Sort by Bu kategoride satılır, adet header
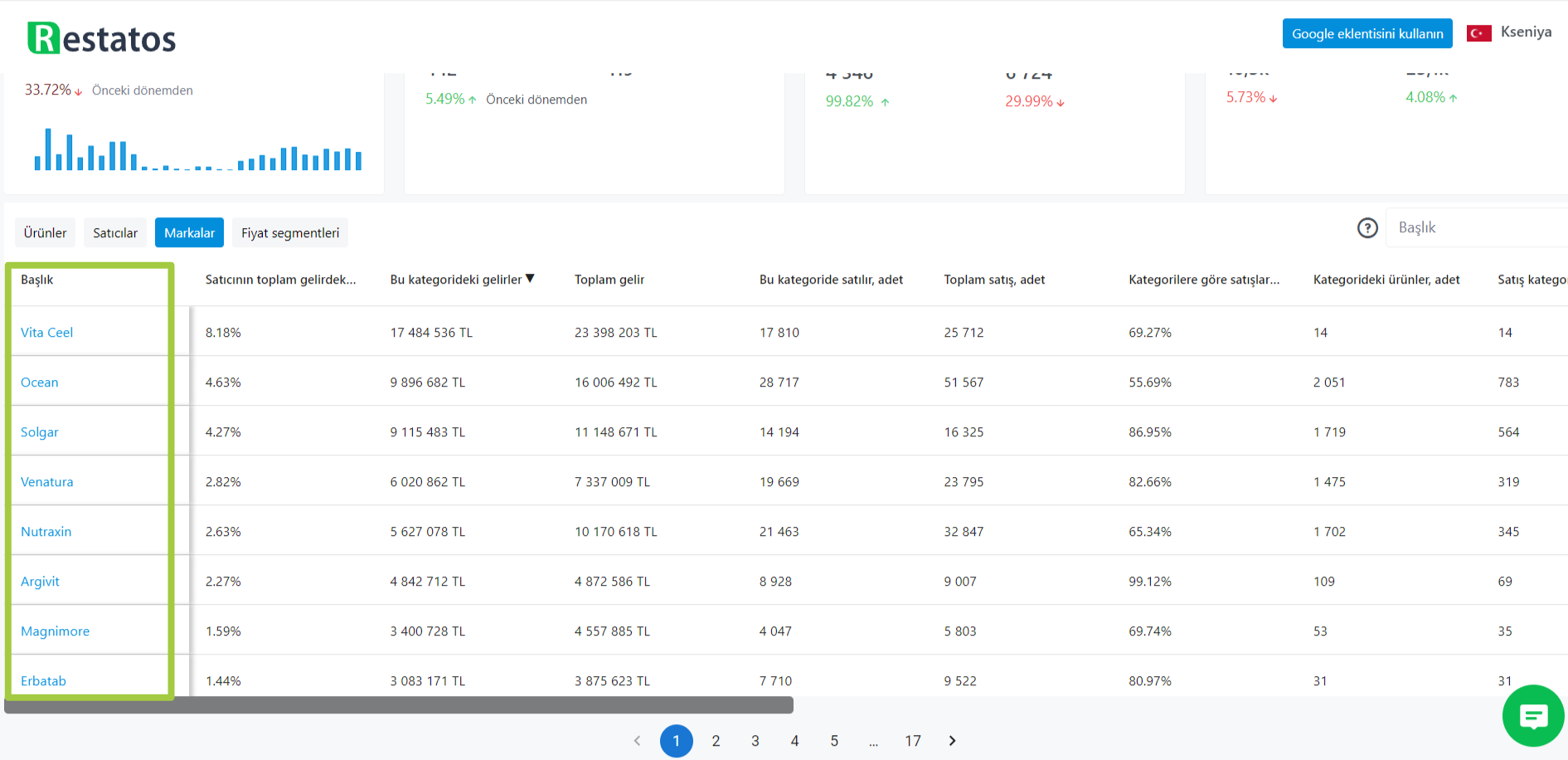1568x760 pixels. pos(831,280)
